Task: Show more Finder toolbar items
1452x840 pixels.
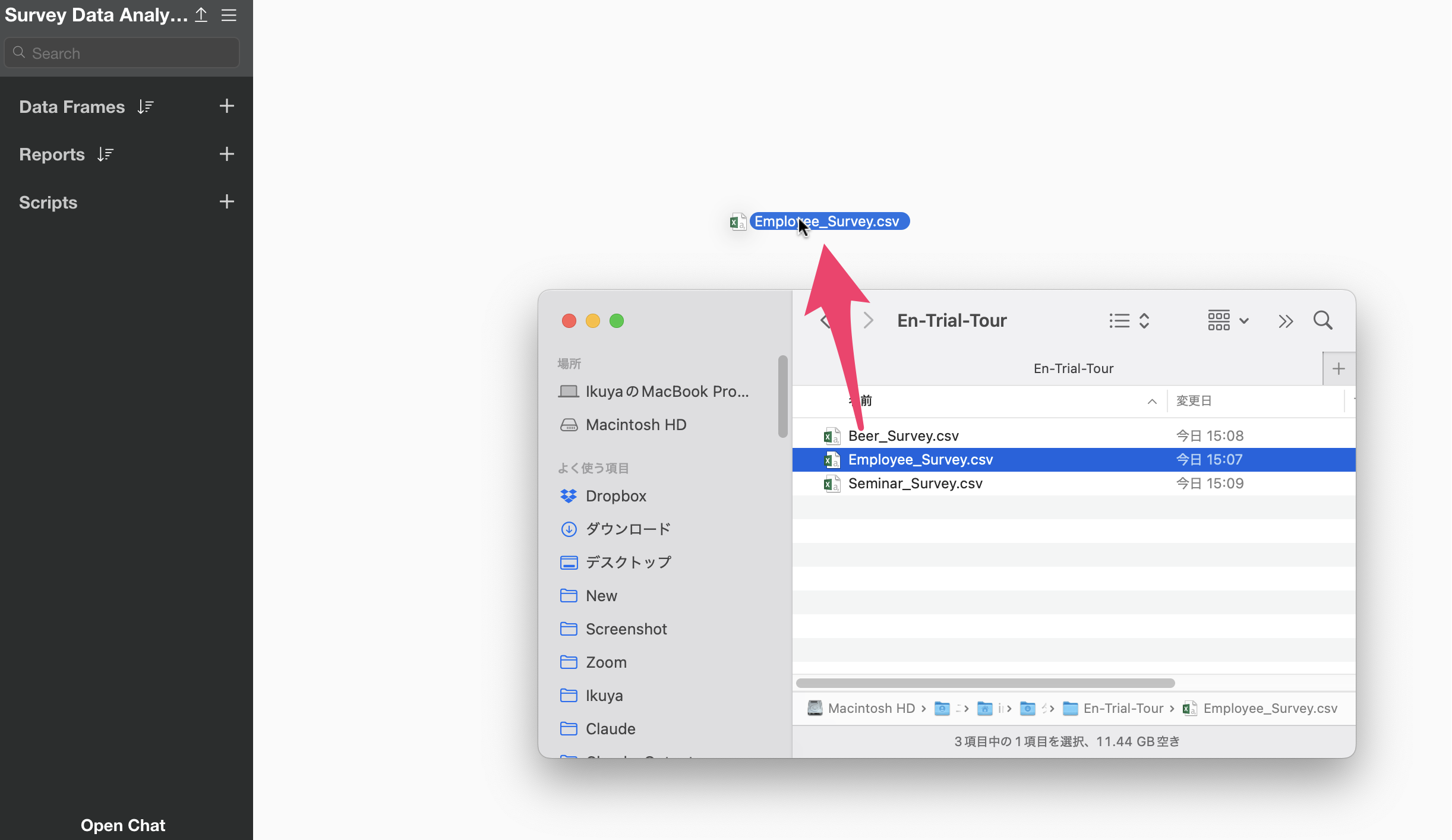Action: pos(1285,321)
